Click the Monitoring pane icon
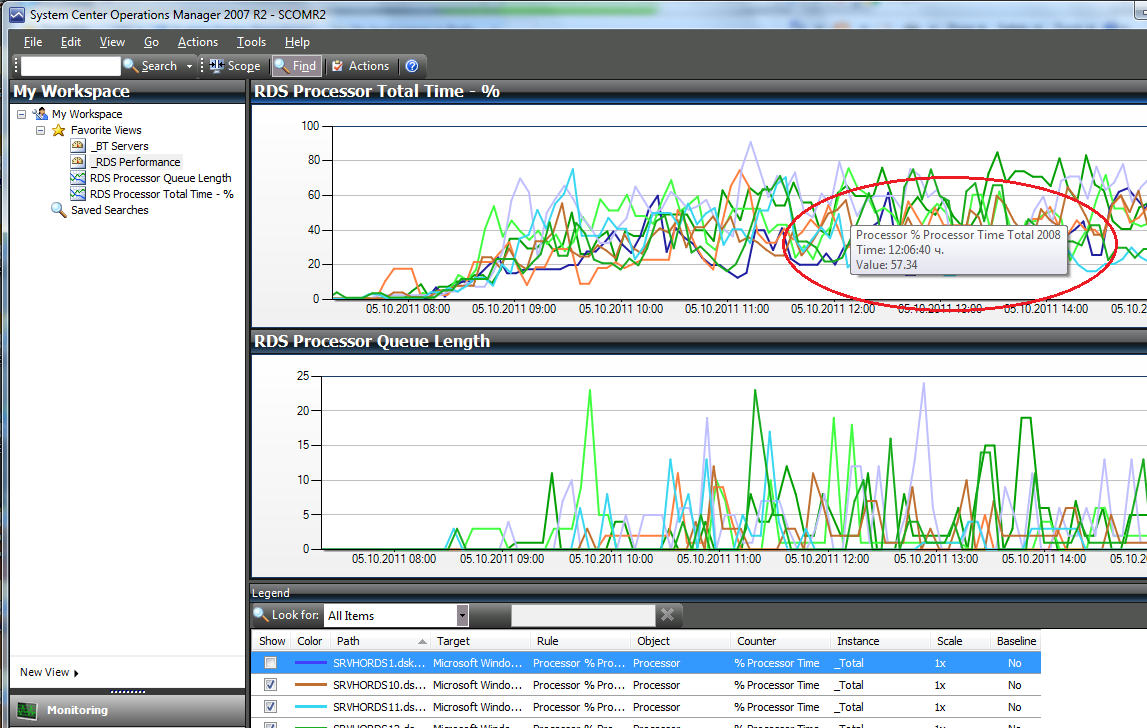Viewport: 1147px width, 728px height. (x=27, y=710)
